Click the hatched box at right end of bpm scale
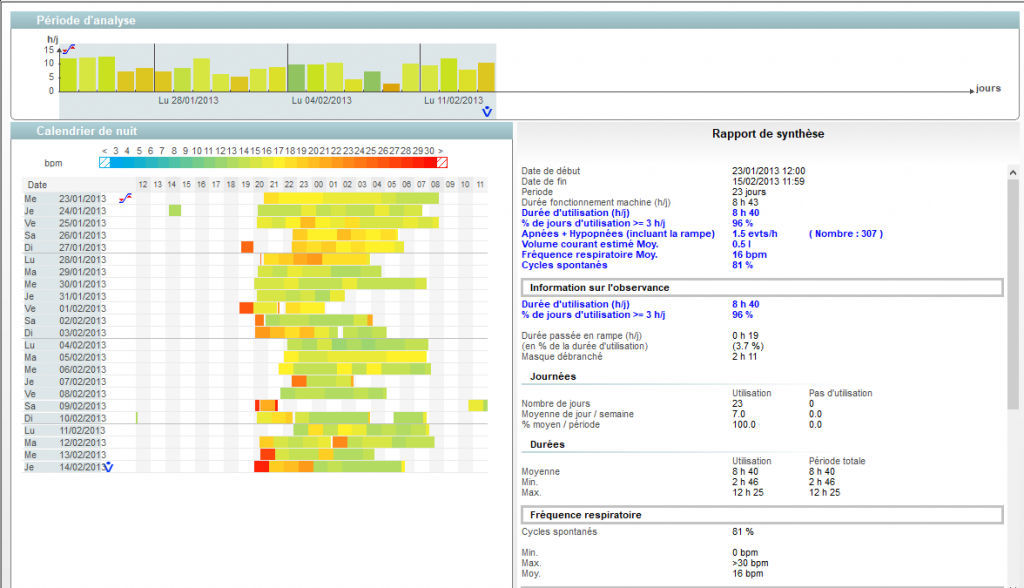The height and width of the screenshot is (588, 1024). [x=442, y=162]
